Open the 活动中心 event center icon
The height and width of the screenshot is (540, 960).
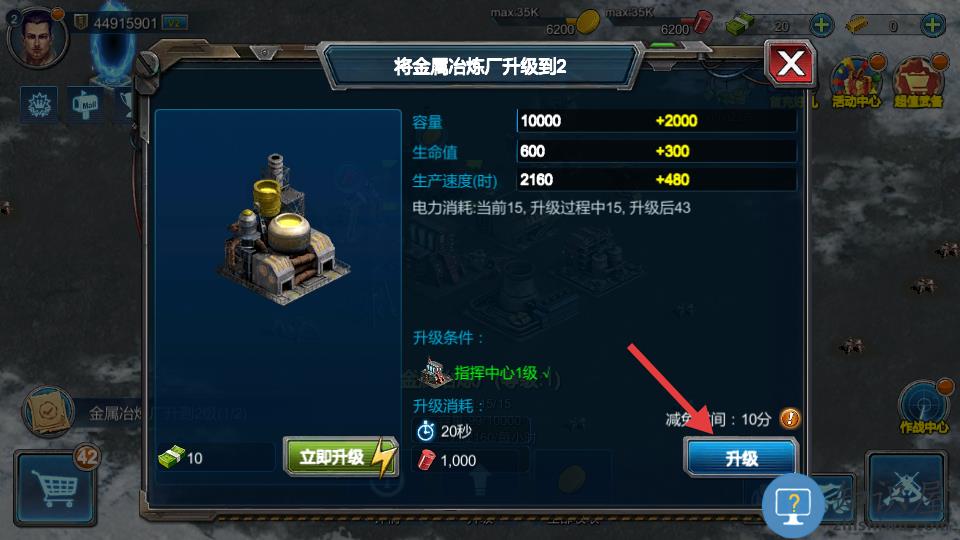coord(857,83)
